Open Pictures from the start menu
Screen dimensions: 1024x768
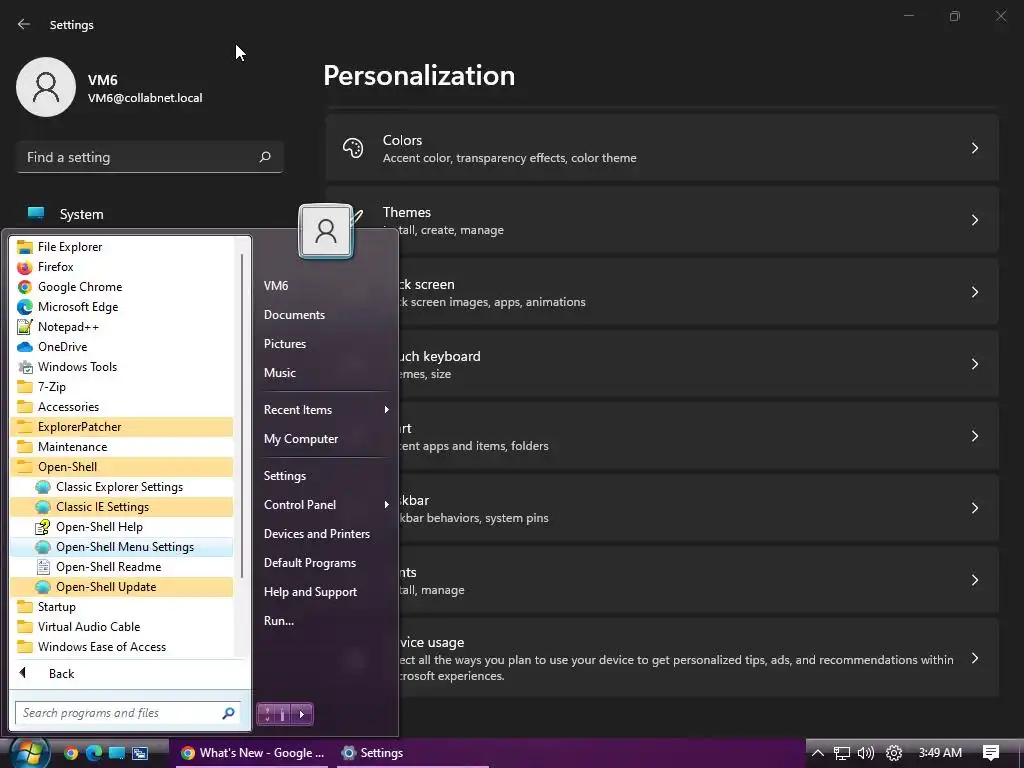[326, 344]
